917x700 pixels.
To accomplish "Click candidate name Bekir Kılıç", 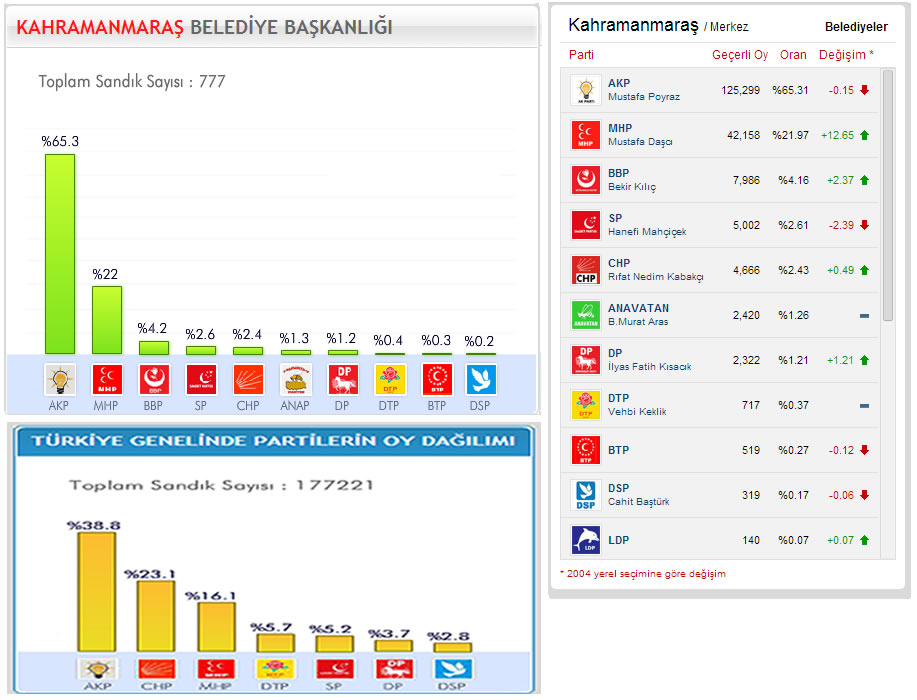I will [x=632, y=187].
